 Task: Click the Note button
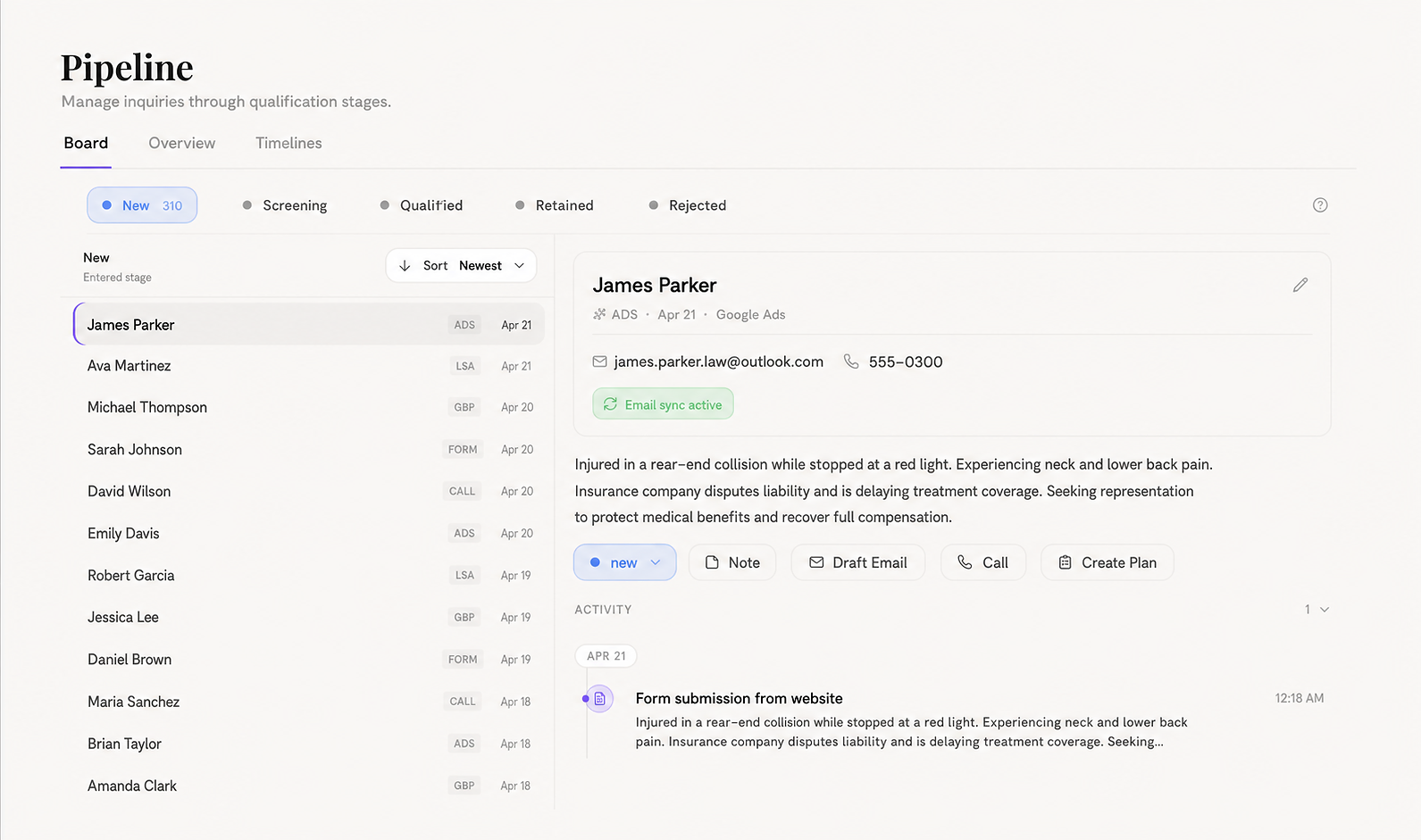[x=732, y=562]
